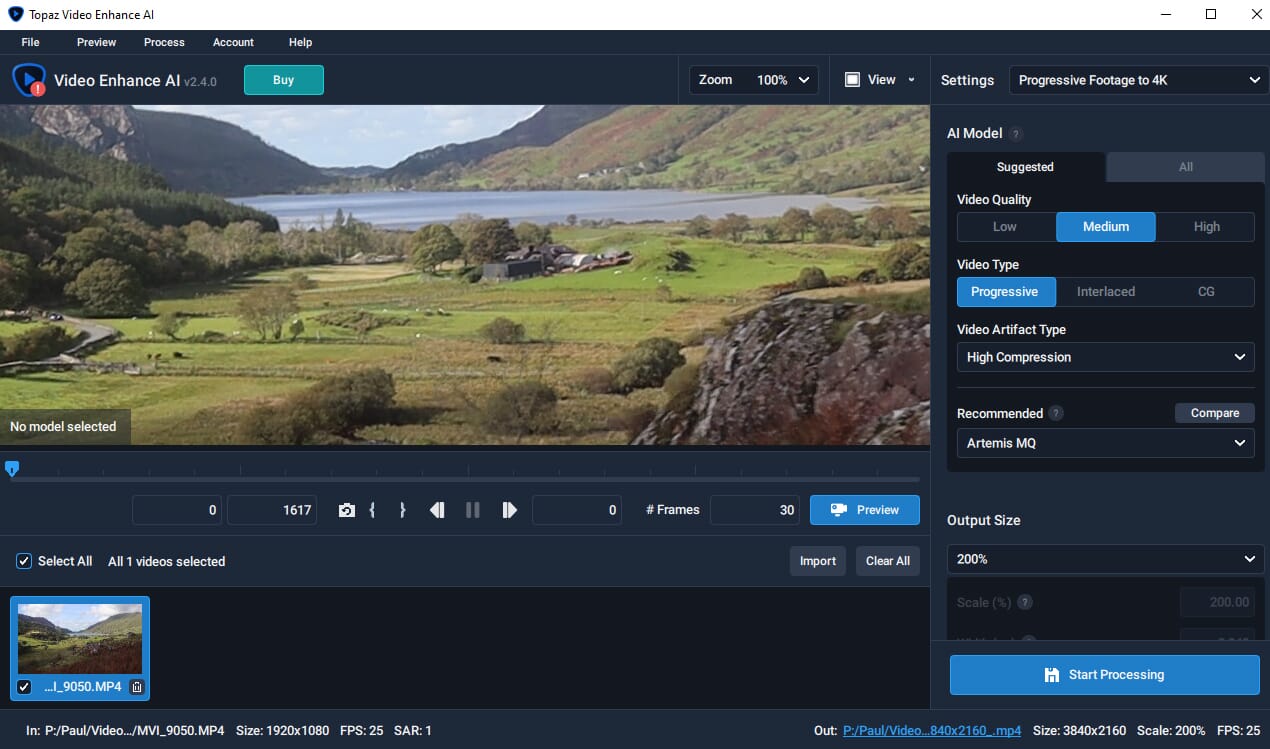Open the Help menu

pyautogui.click(x=300, y=42)
